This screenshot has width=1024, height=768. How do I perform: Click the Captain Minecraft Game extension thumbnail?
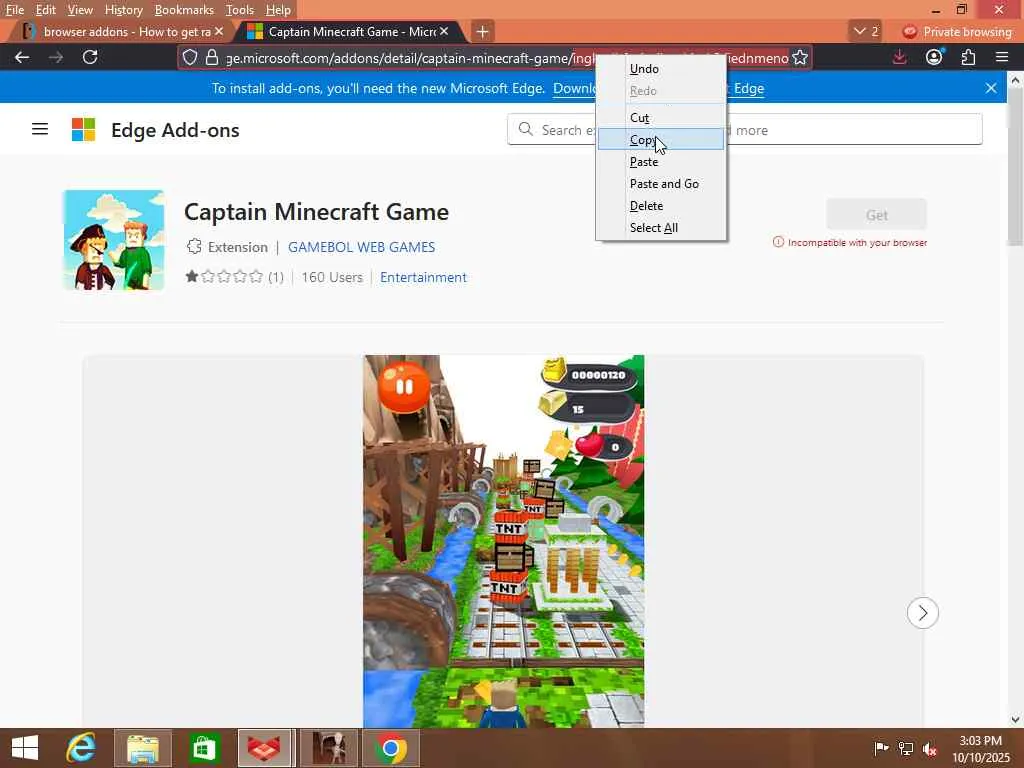point(114,240)
